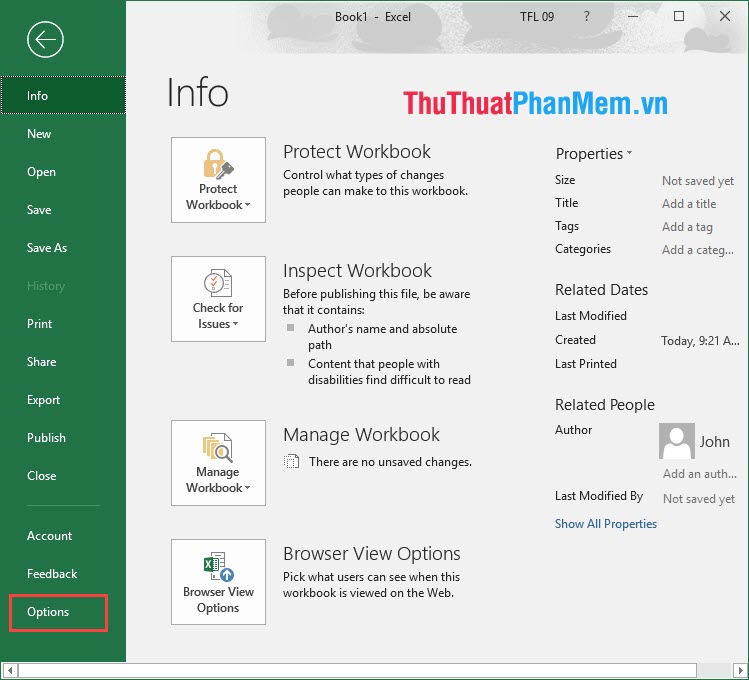This screenshot has width=749, height=680.
Task: Click the Protect Workbook heading text
Action: point(357,152)
